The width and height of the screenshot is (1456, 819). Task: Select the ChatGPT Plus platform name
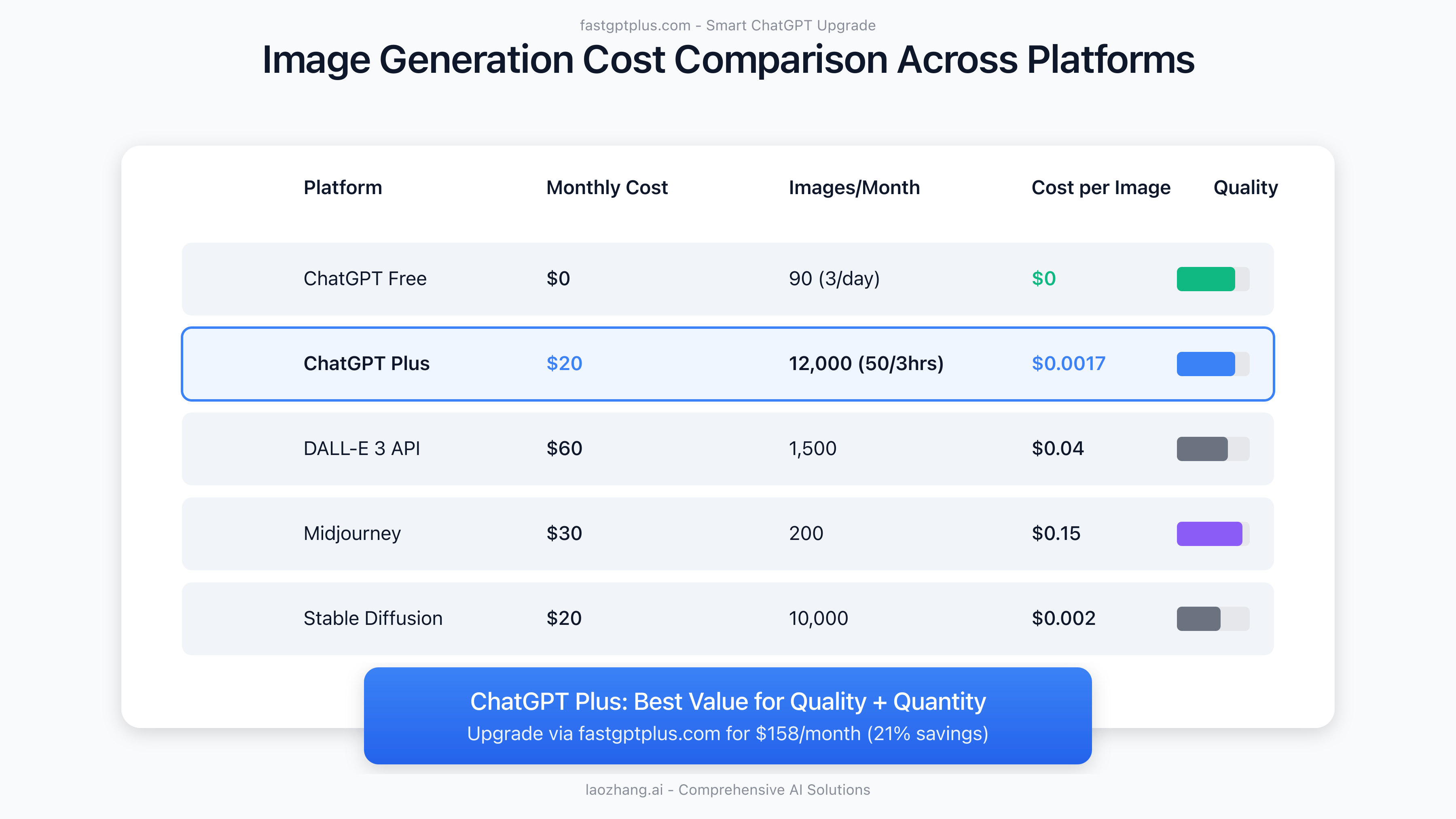366,364
